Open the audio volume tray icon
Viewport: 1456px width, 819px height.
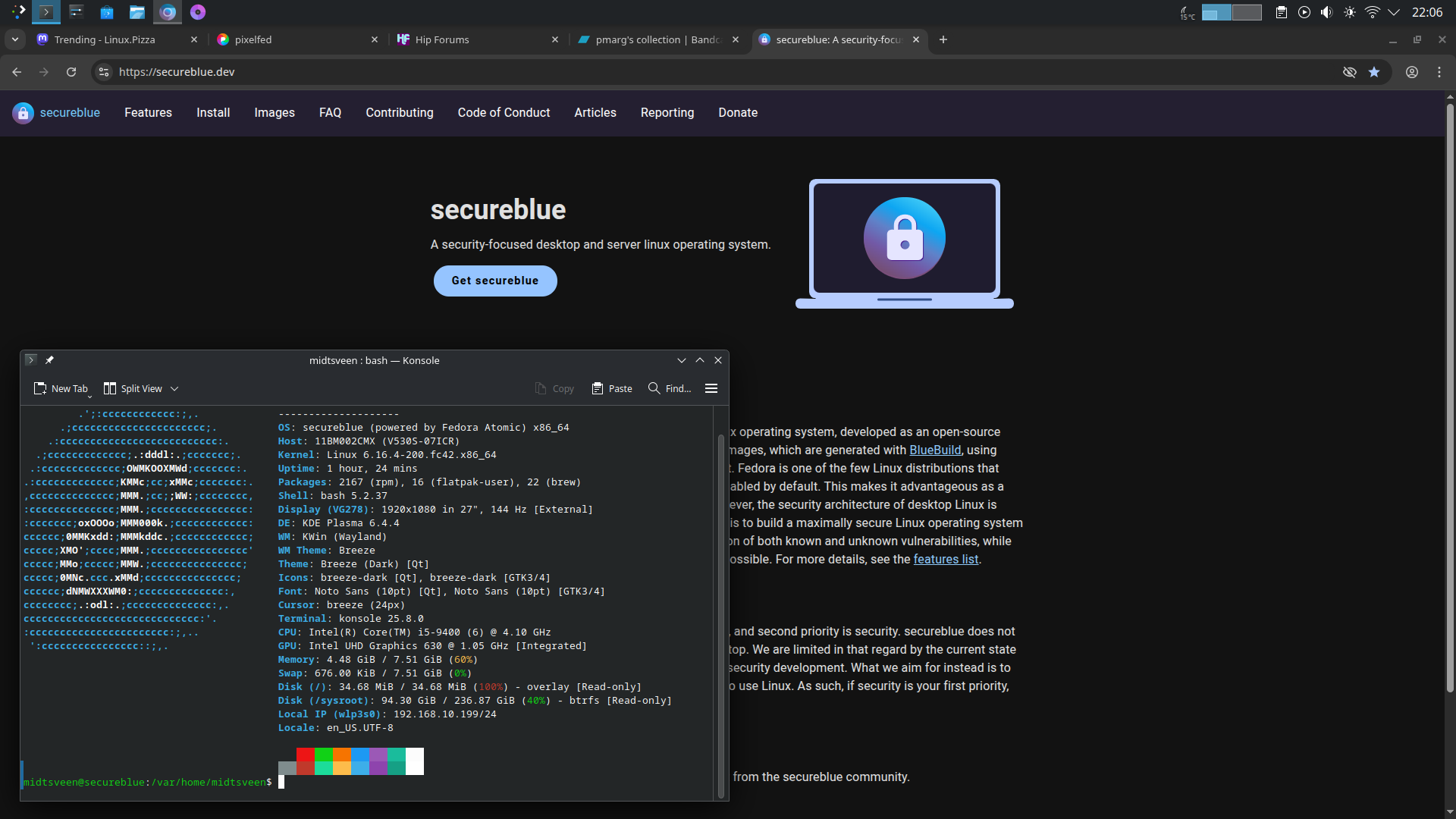click(x=1327, y=12)
